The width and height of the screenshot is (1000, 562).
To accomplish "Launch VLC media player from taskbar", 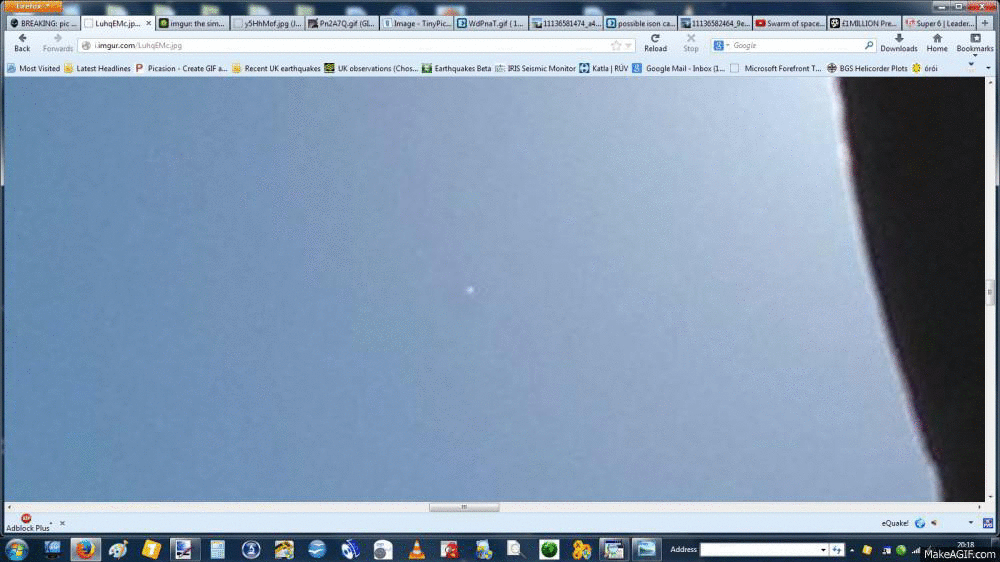I will pyautogui.click(x=416, y=549).
